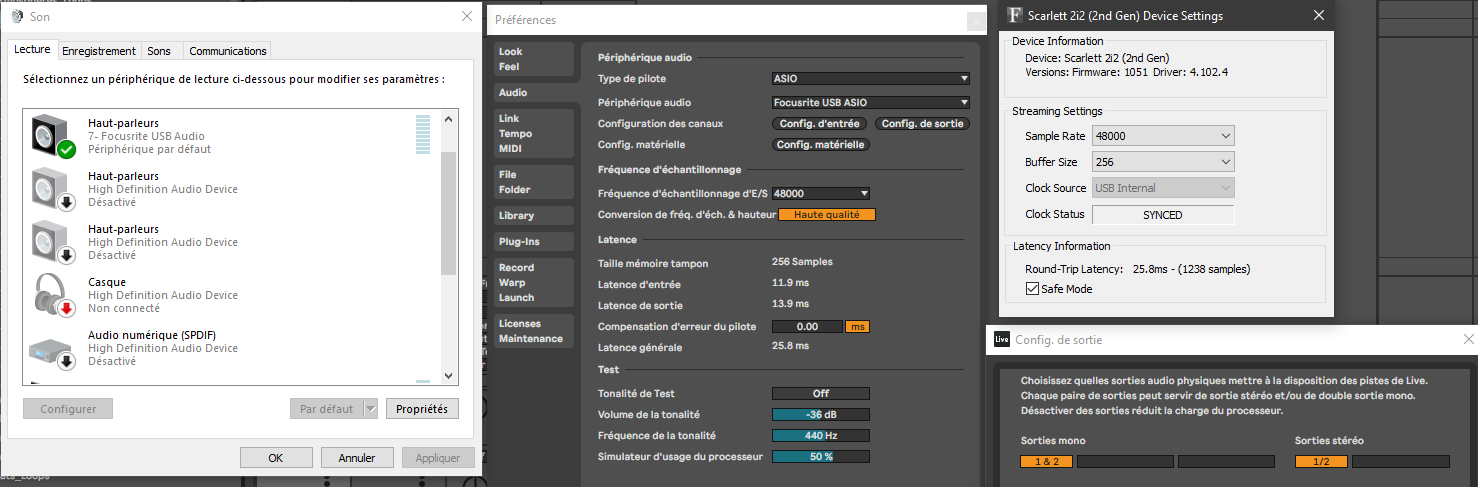This screenshot has height=487, width=1478.
Task: Open the Fréquence d'échantillonnage d'E/S 48000 dropdown
Action: [821, 193]
